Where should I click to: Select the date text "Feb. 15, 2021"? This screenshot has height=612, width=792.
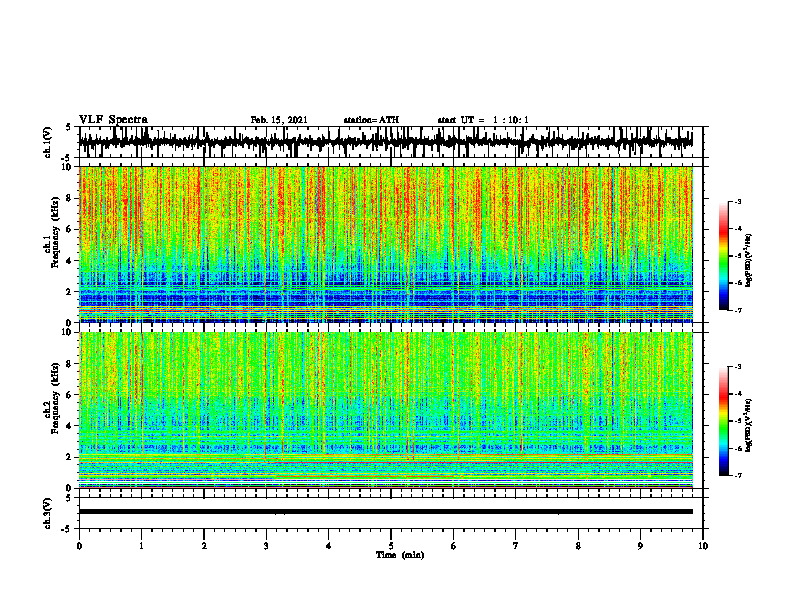279,120
